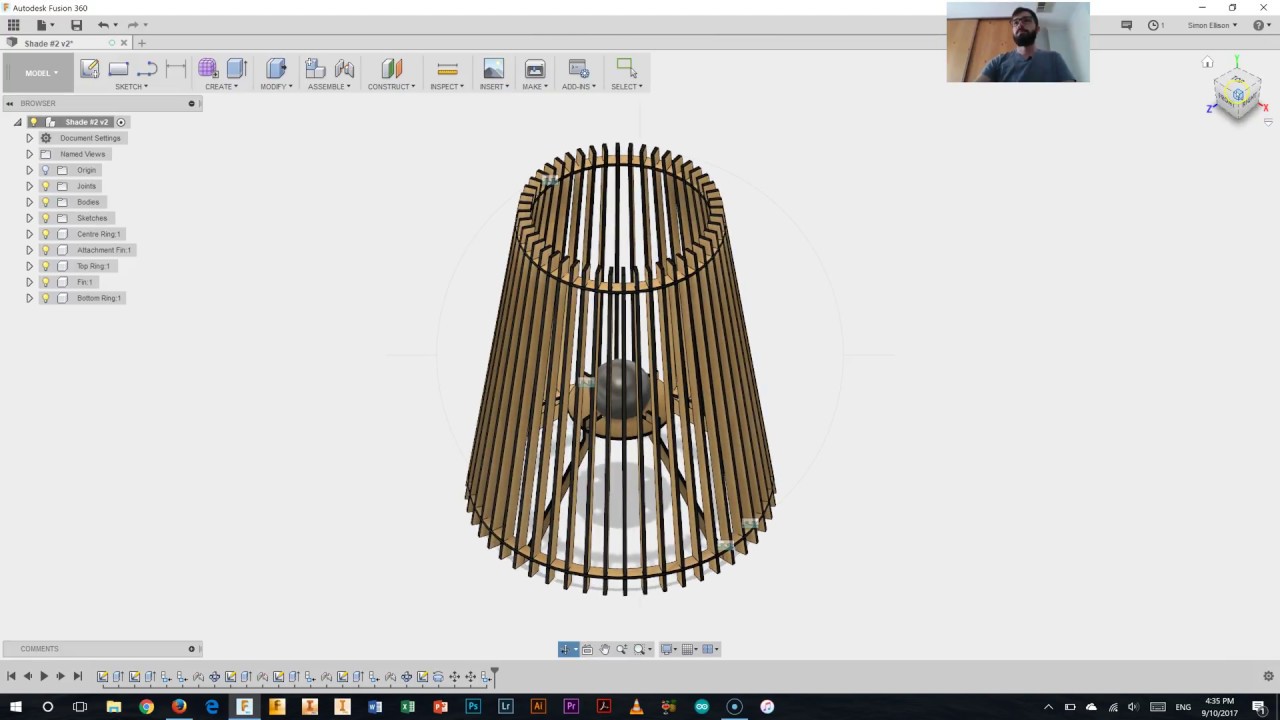
Task: Click the timeline end marker
Action: 494,677
